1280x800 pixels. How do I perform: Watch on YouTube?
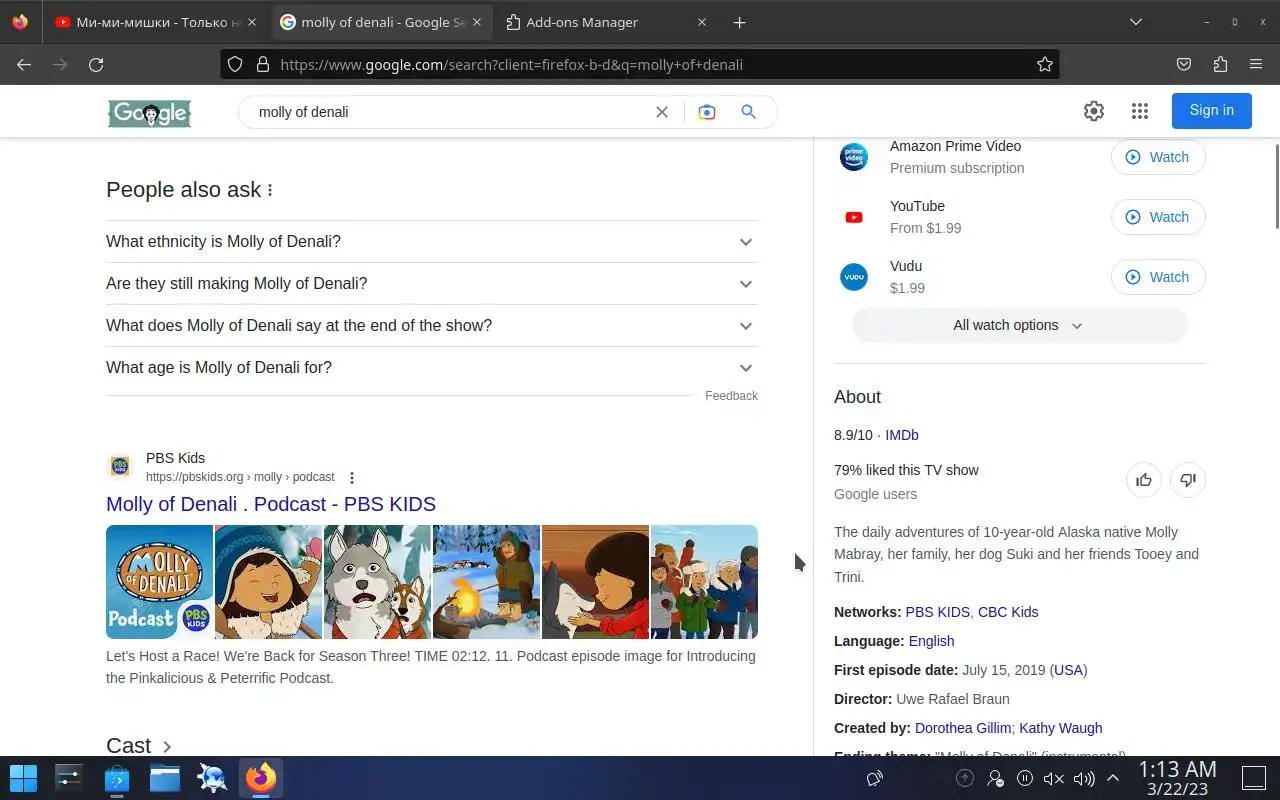pyautogui.click(x=1158, y=217)
